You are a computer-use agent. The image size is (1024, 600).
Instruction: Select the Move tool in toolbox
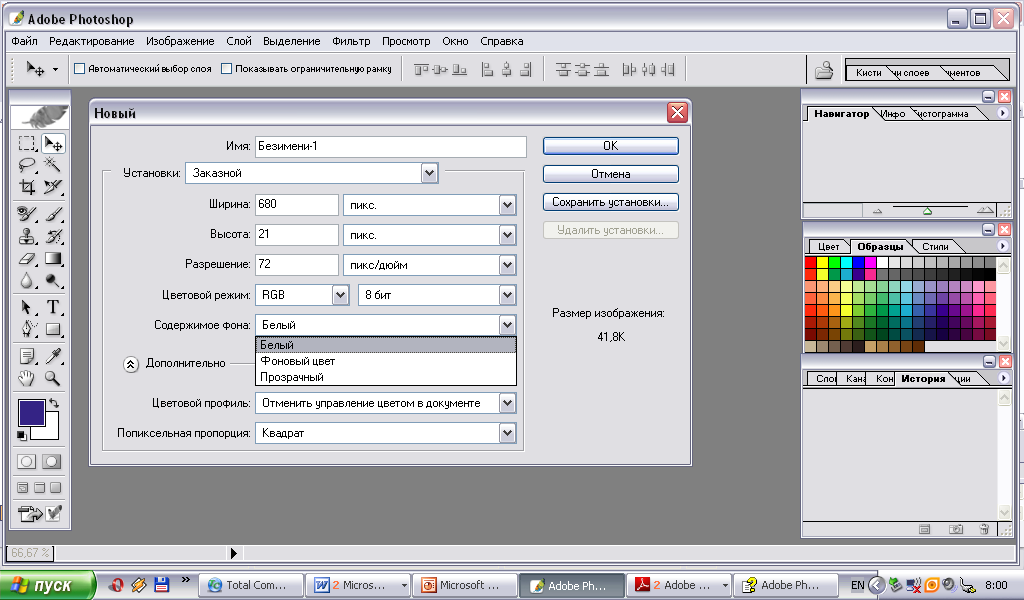point(53,143)
